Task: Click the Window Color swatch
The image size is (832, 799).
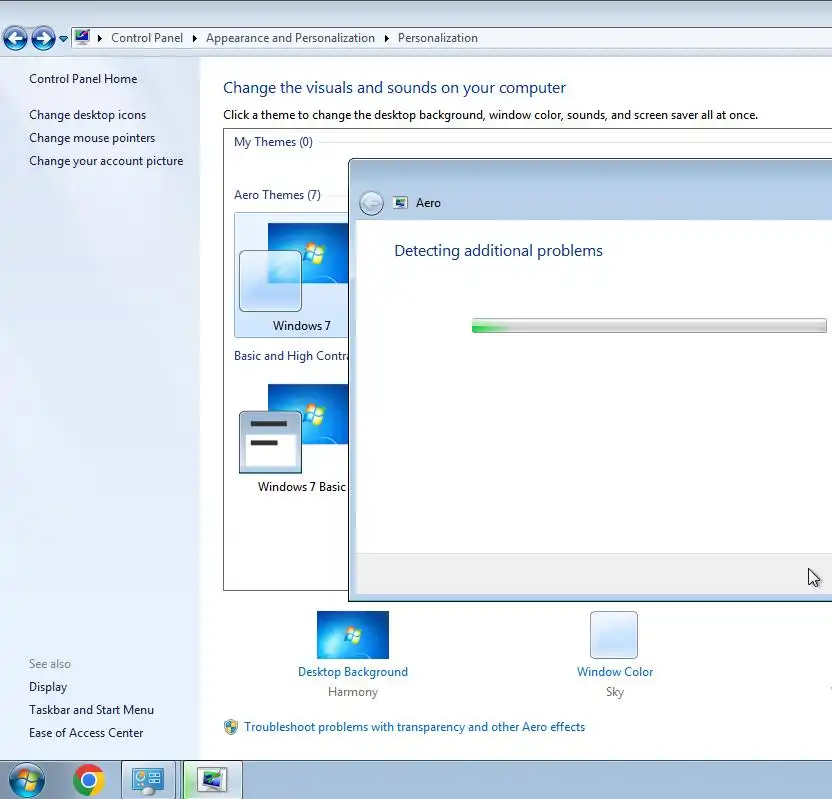Action: click(x=614, y=635)
